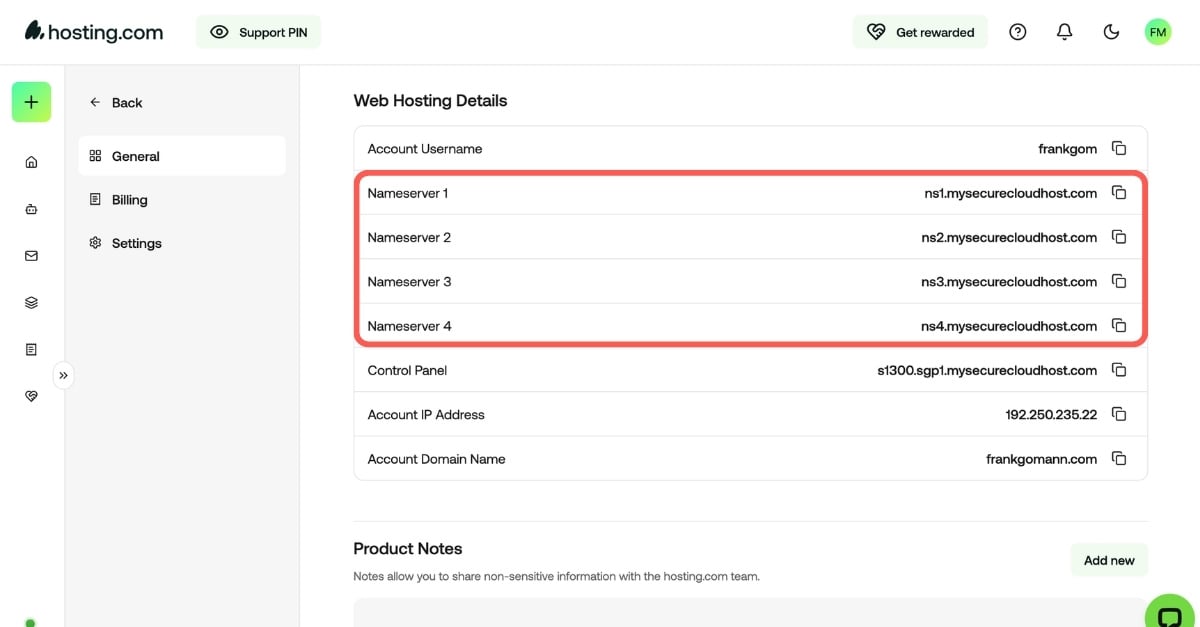Go Back using the arrow link
This screenshot has height=627, width=1200.
click(x=116, y=102)
